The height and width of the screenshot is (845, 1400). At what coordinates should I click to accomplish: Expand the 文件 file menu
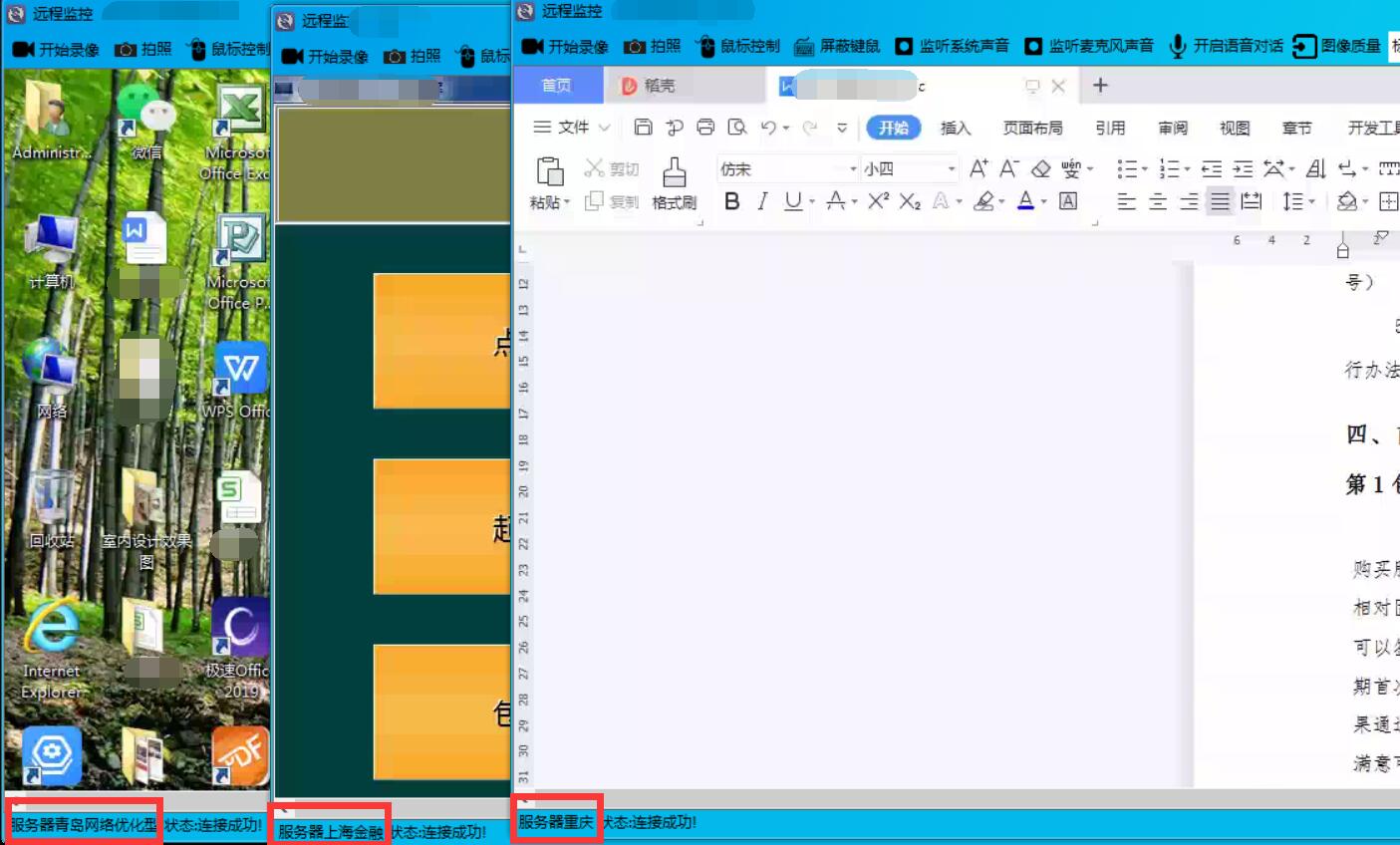click(x=572, y=128)
